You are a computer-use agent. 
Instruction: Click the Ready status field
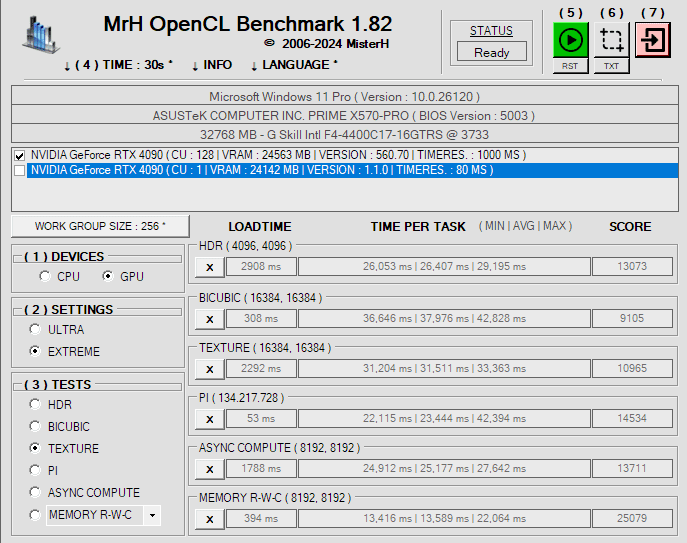[491, 52]
